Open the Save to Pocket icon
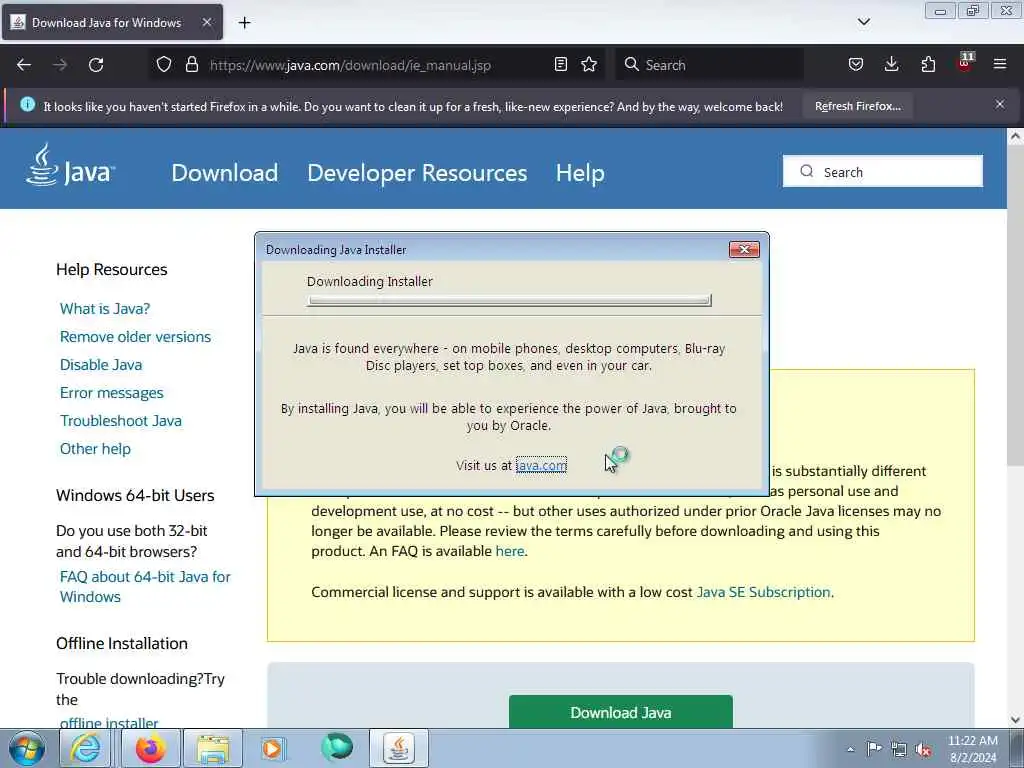1024x768 pixels. click(x=856, y=65)
